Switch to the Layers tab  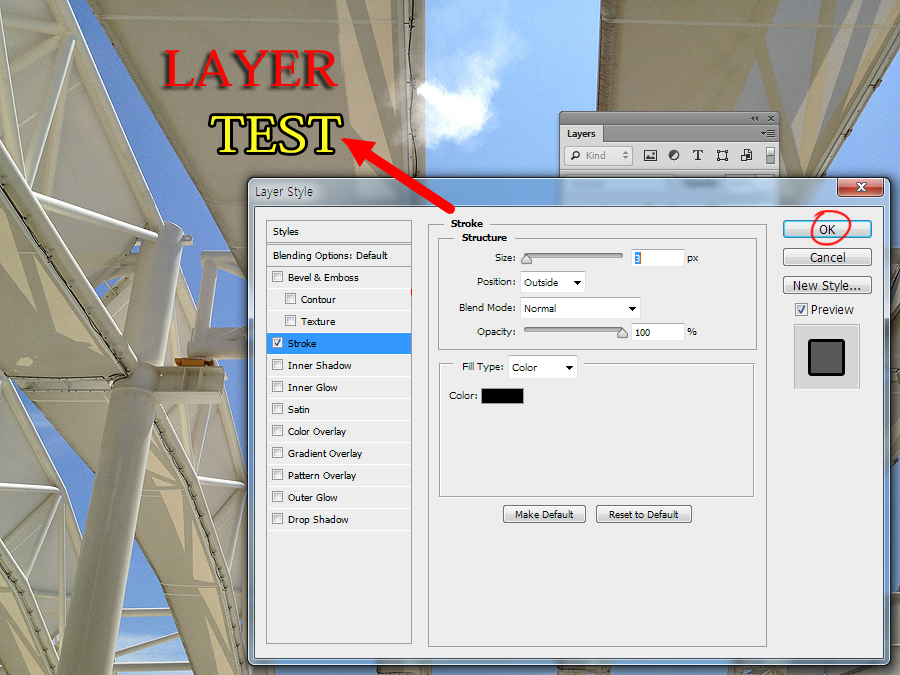[x=581, y=134]
